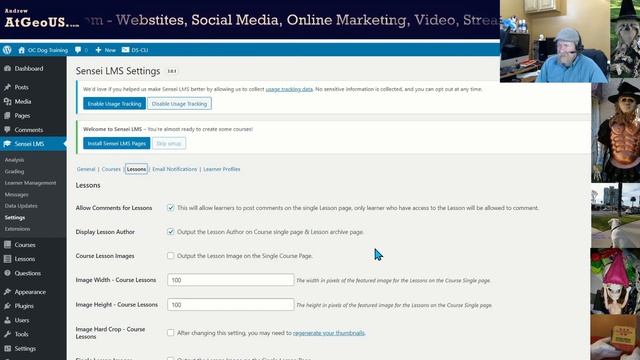The width and height of the screenshot is (640, 360).
Task: Click the Allow Comments for Lessons label
Action: (114, 208)
